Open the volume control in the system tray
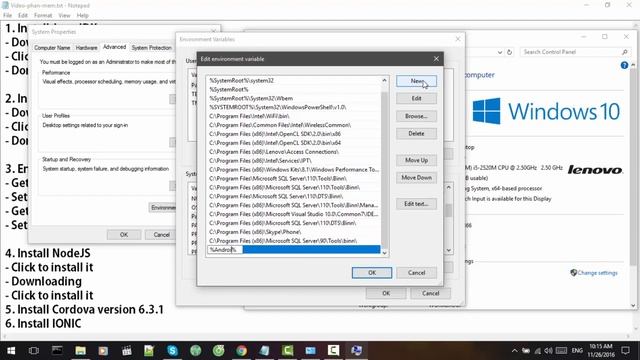Viewport: 640px width, 360px height. (x=548, y=351)
